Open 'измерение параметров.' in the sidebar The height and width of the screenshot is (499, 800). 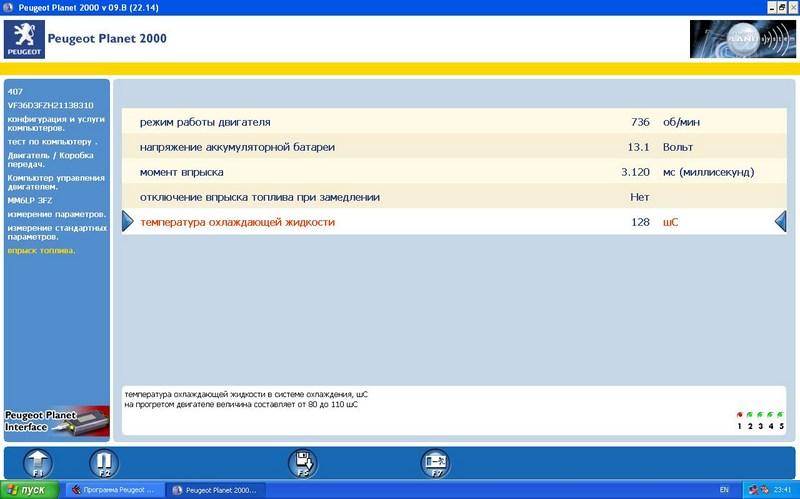pyautogui.click(x=57, y=214)
